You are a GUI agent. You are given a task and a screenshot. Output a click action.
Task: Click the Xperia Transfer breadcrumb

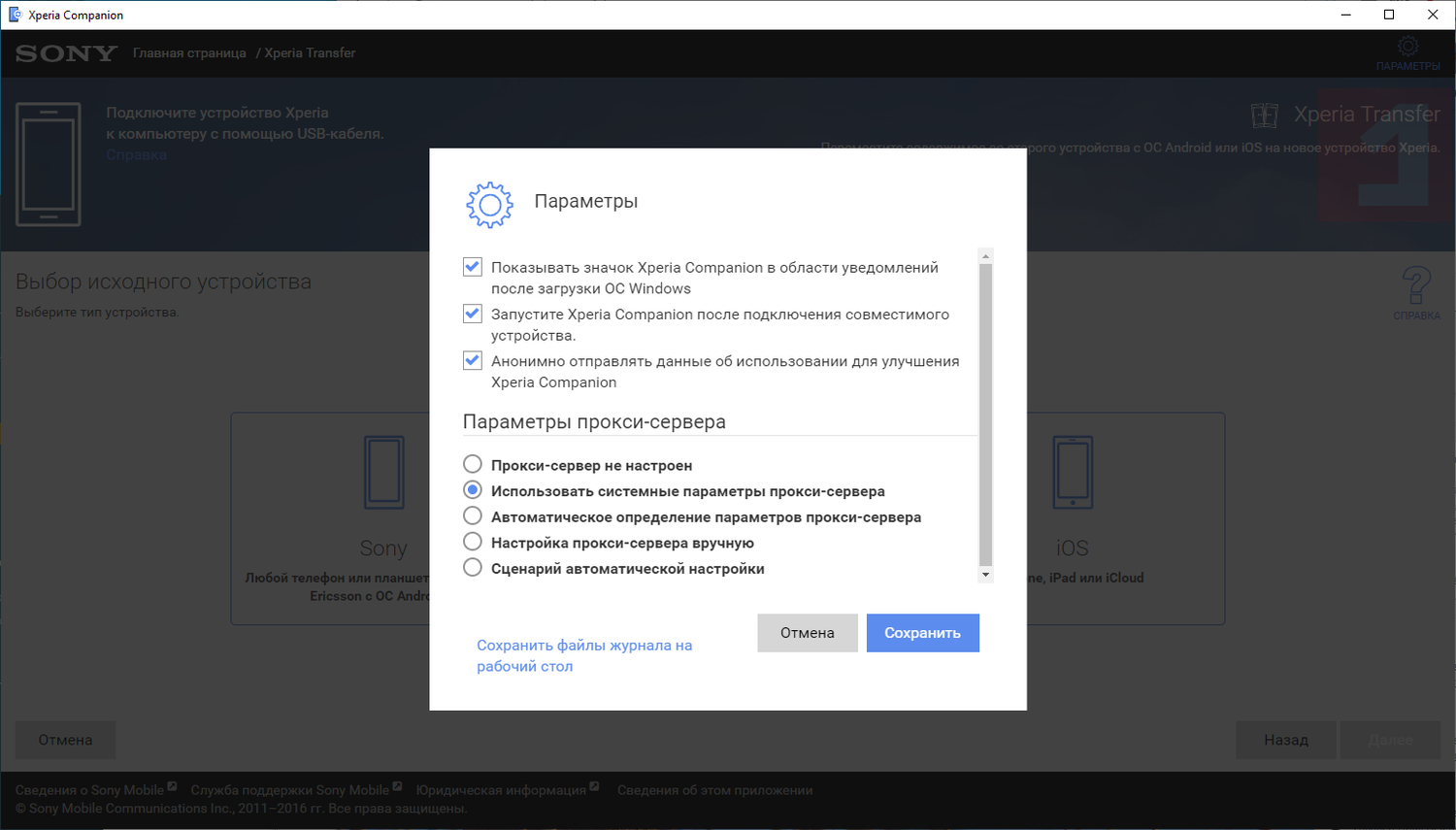coord(310,53)
